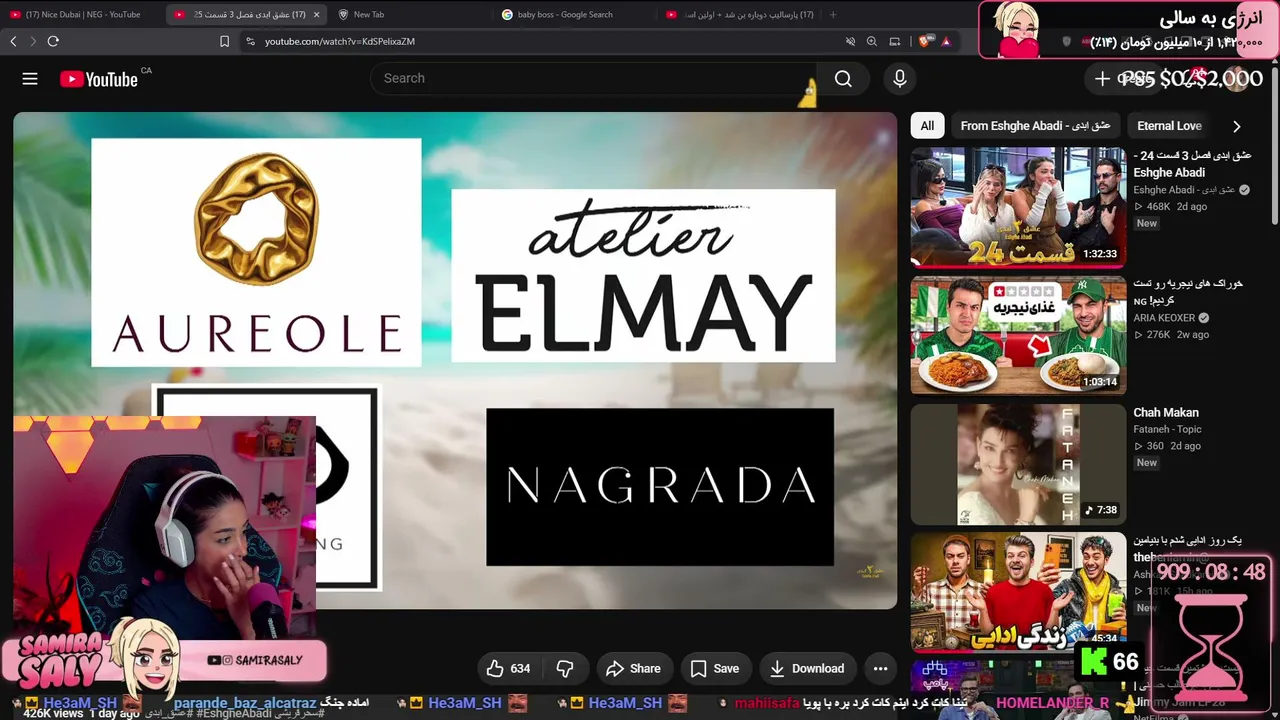Share this video

coord(634,669)
